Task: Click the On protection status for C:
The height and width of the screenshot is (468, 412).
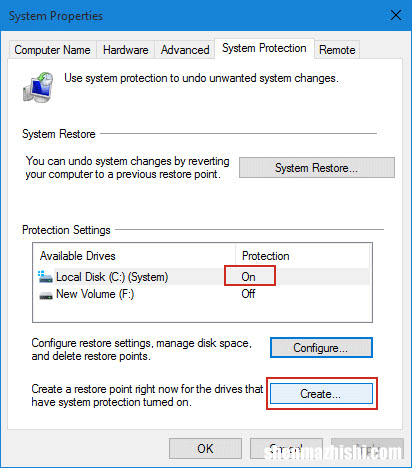Action: [x=249, y=277]
